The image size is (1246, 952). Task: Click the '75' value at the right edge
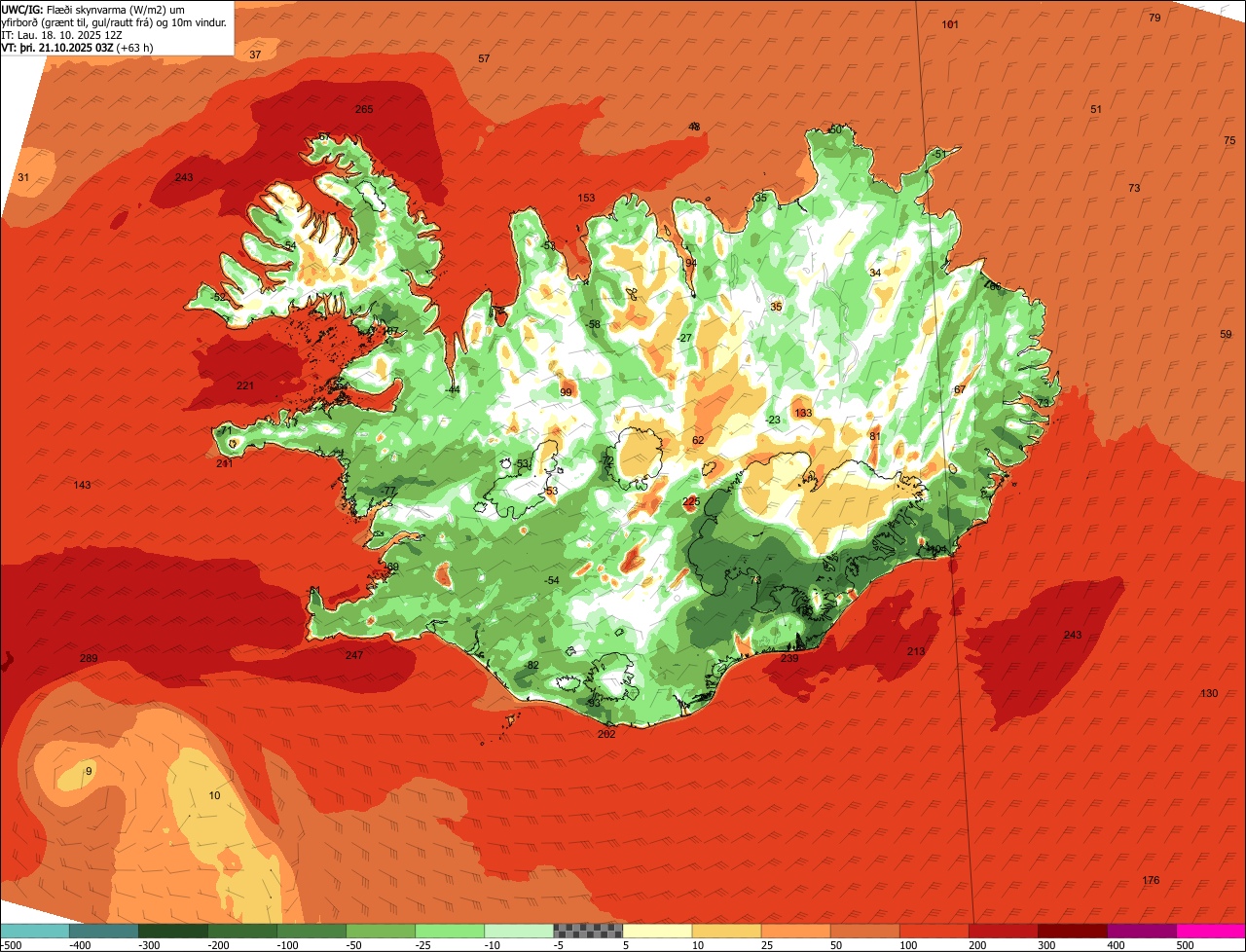(x=1229, y=140)
